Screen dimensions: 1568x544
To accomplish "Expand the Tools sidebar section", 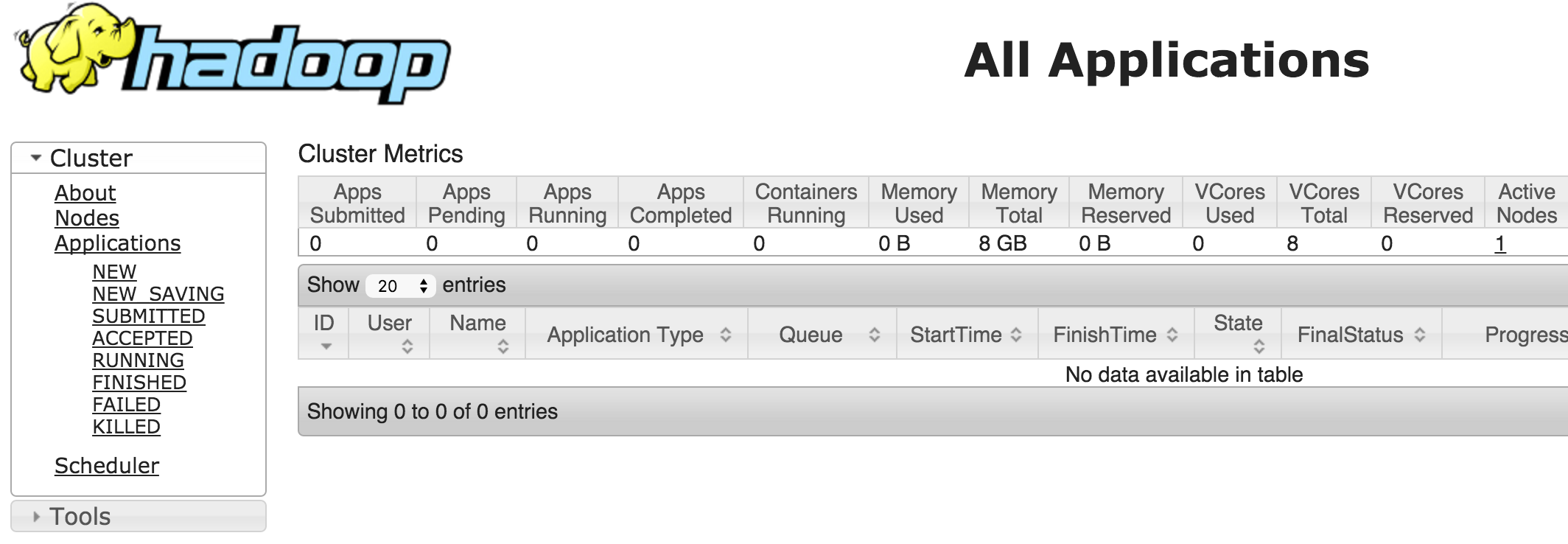I will click(35, 517).
